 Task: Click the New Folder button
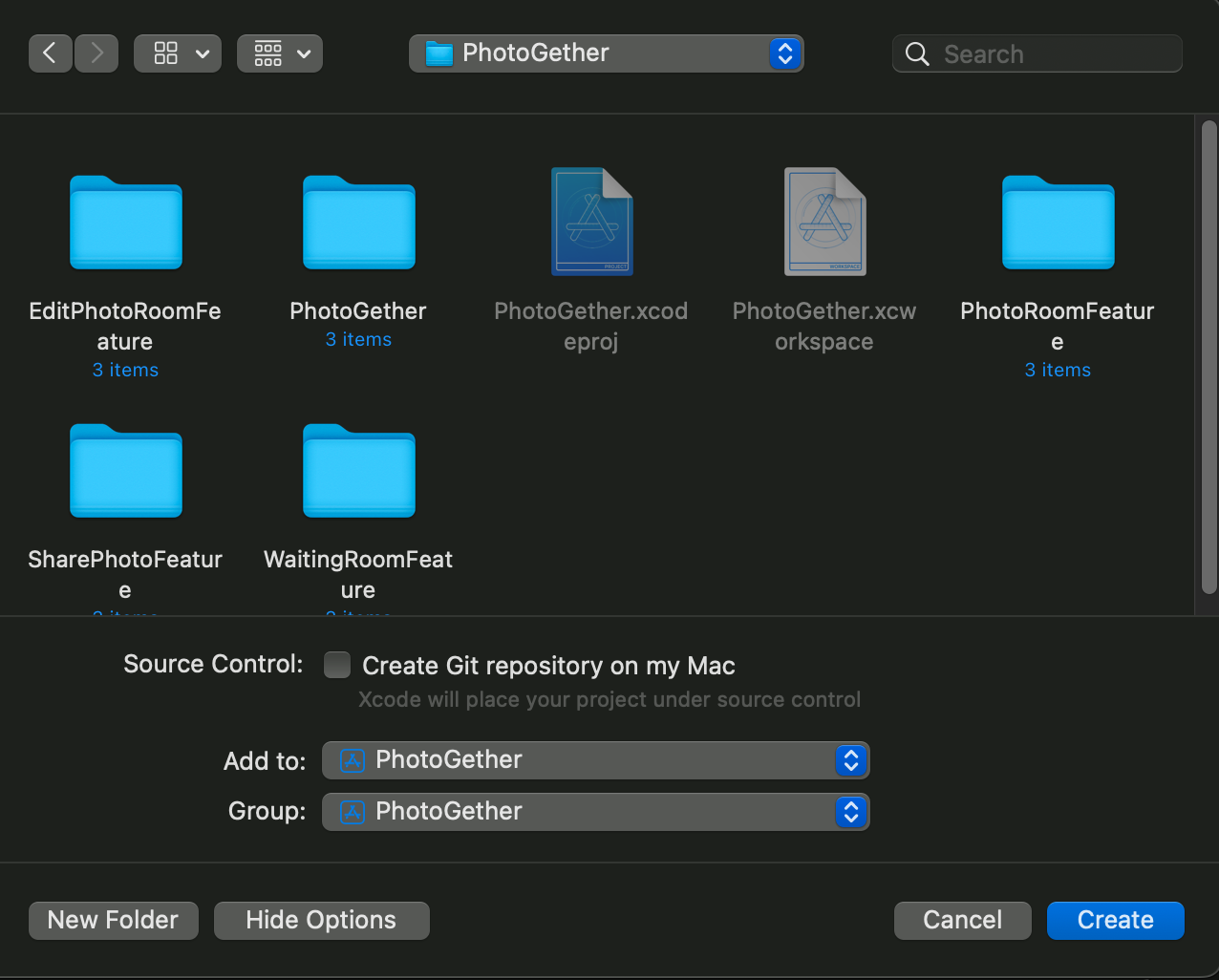114,920
